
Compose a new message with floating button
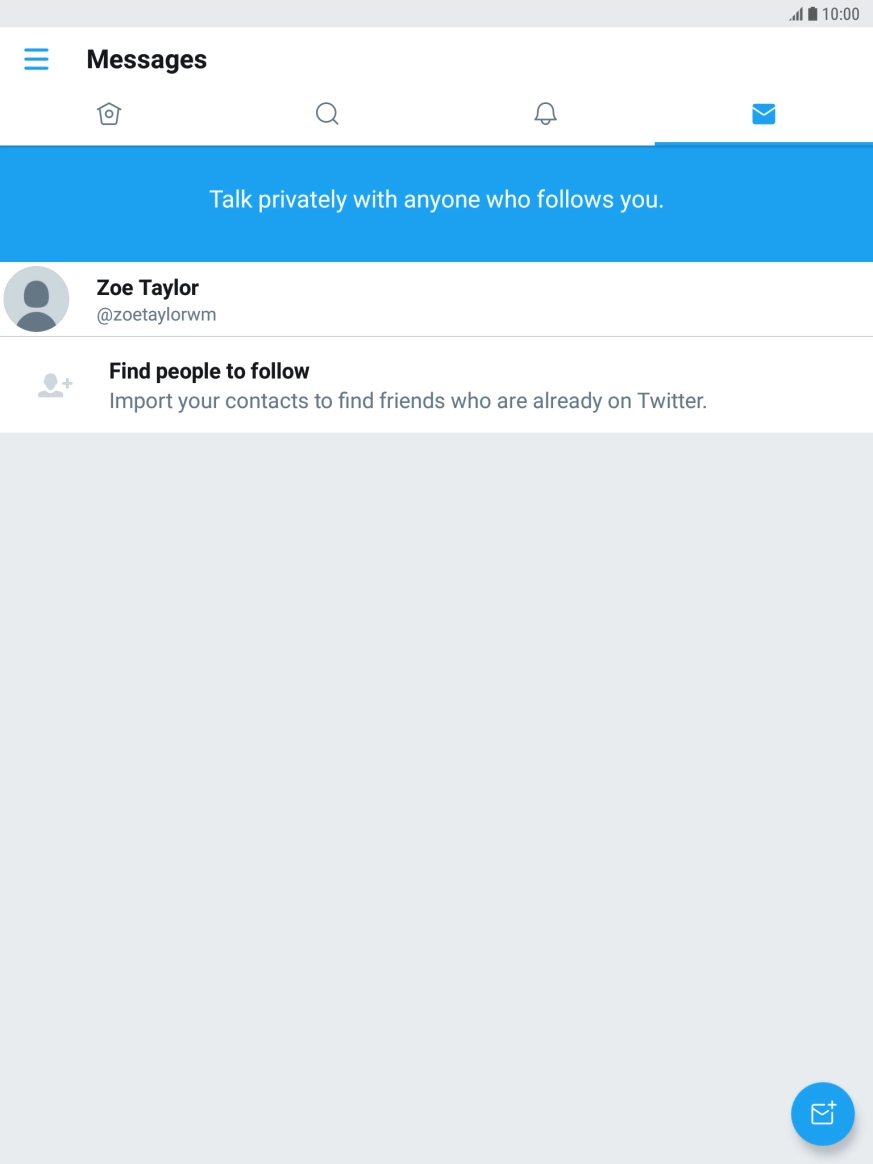(x=822, y=1113)
